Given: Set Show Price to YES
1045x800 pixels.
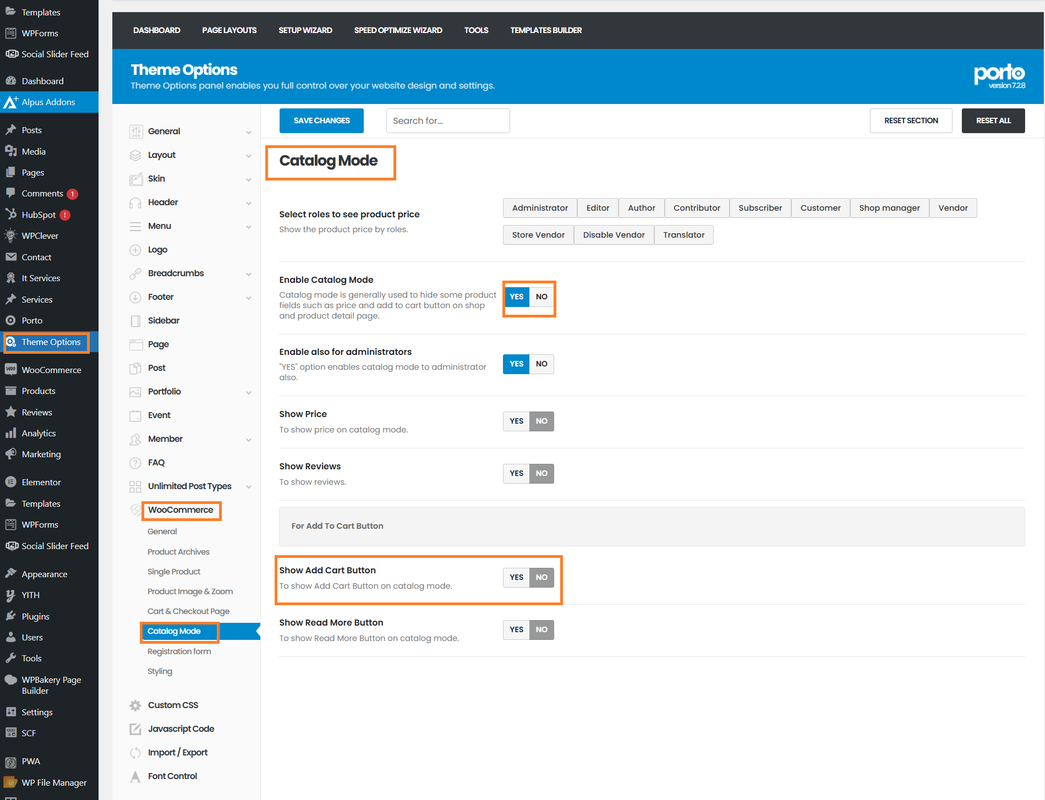Looking at the screenshot, I should (x=517, y=421).
